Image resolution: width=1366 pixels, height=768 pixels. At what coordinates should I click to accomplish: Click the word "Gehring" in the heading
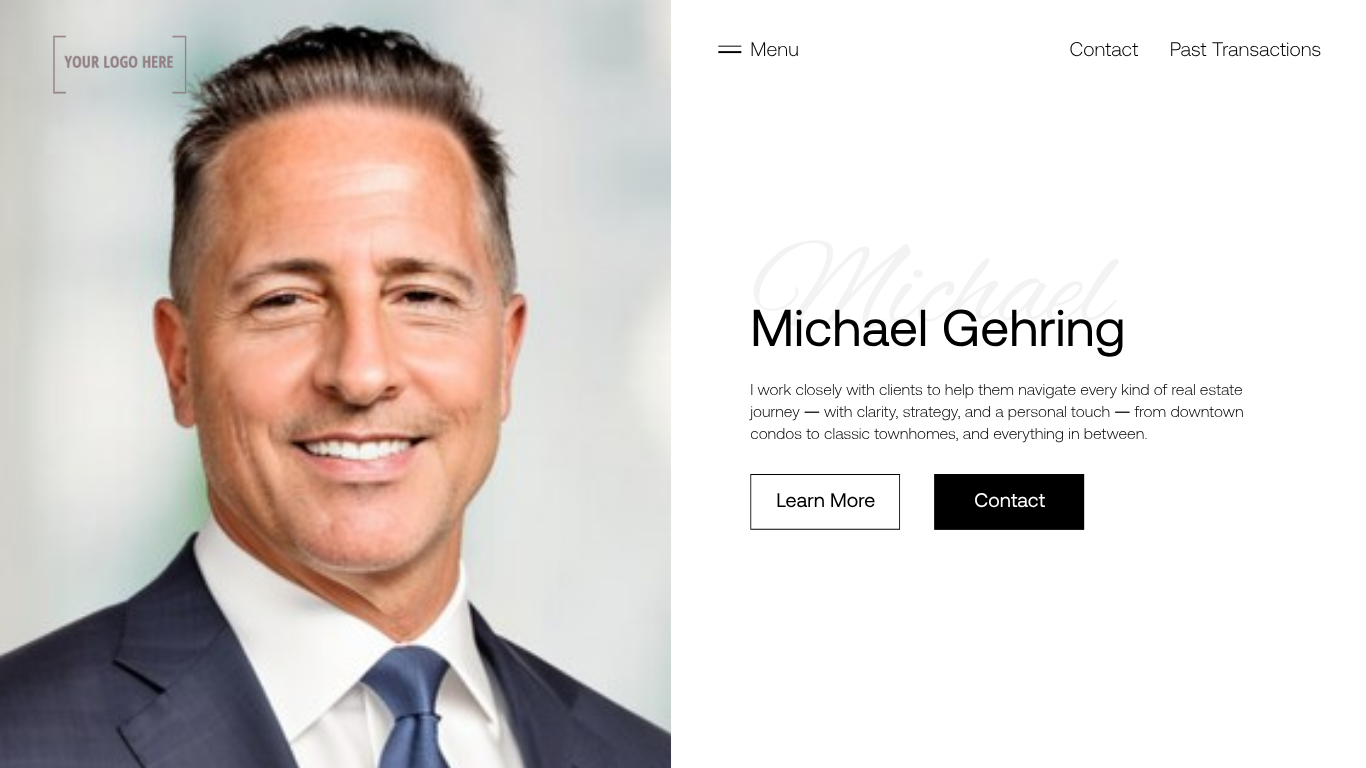tap(1033, 331)
